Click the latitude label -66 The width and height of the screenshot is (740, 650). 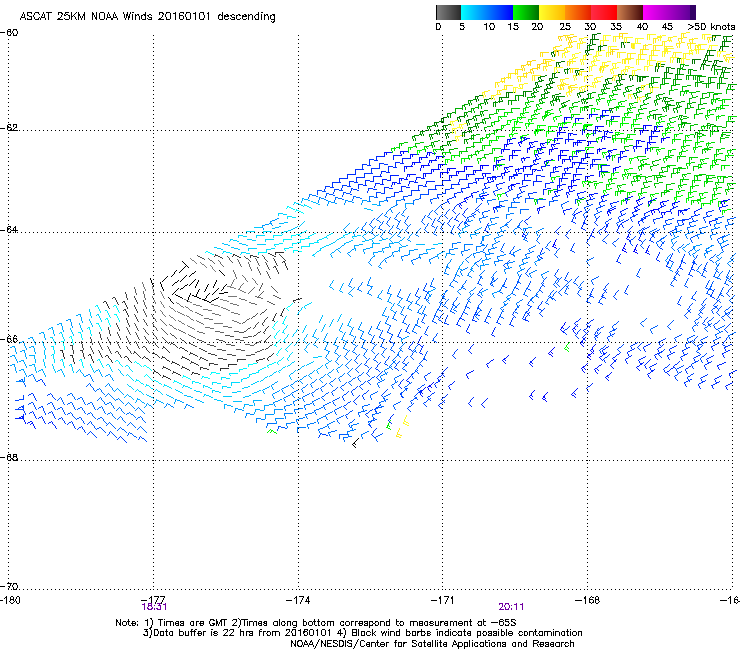(9, 339)
